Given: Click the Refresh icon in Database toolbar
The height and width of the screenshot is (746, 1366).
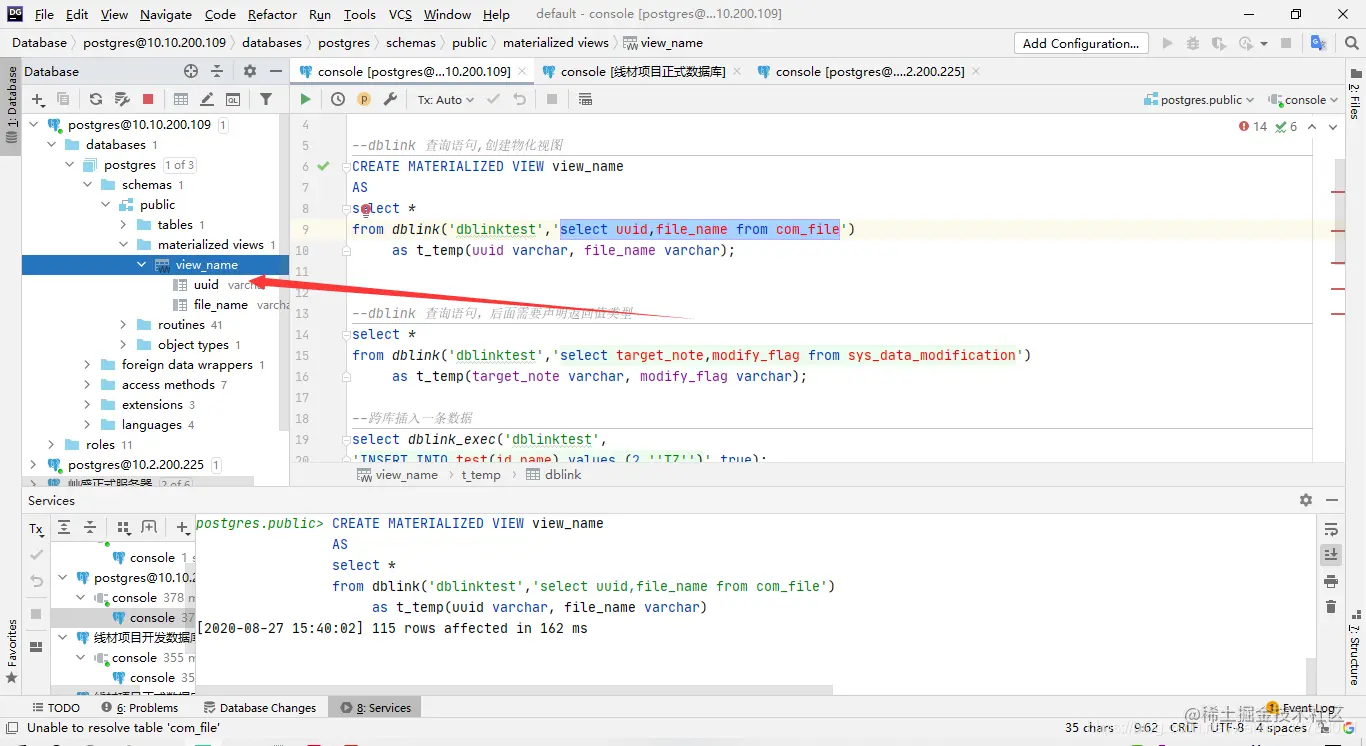Looking at the screenshot, I should (96, 99).
